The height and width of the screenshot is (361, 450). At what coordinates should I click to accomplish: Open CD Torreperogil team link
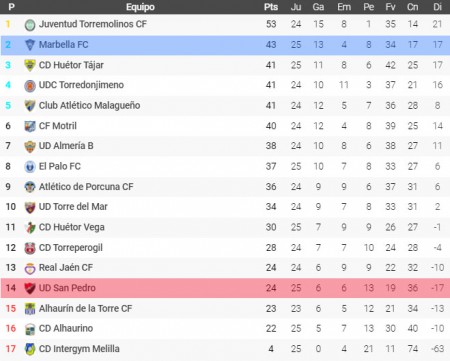click(x=71, y=248)
